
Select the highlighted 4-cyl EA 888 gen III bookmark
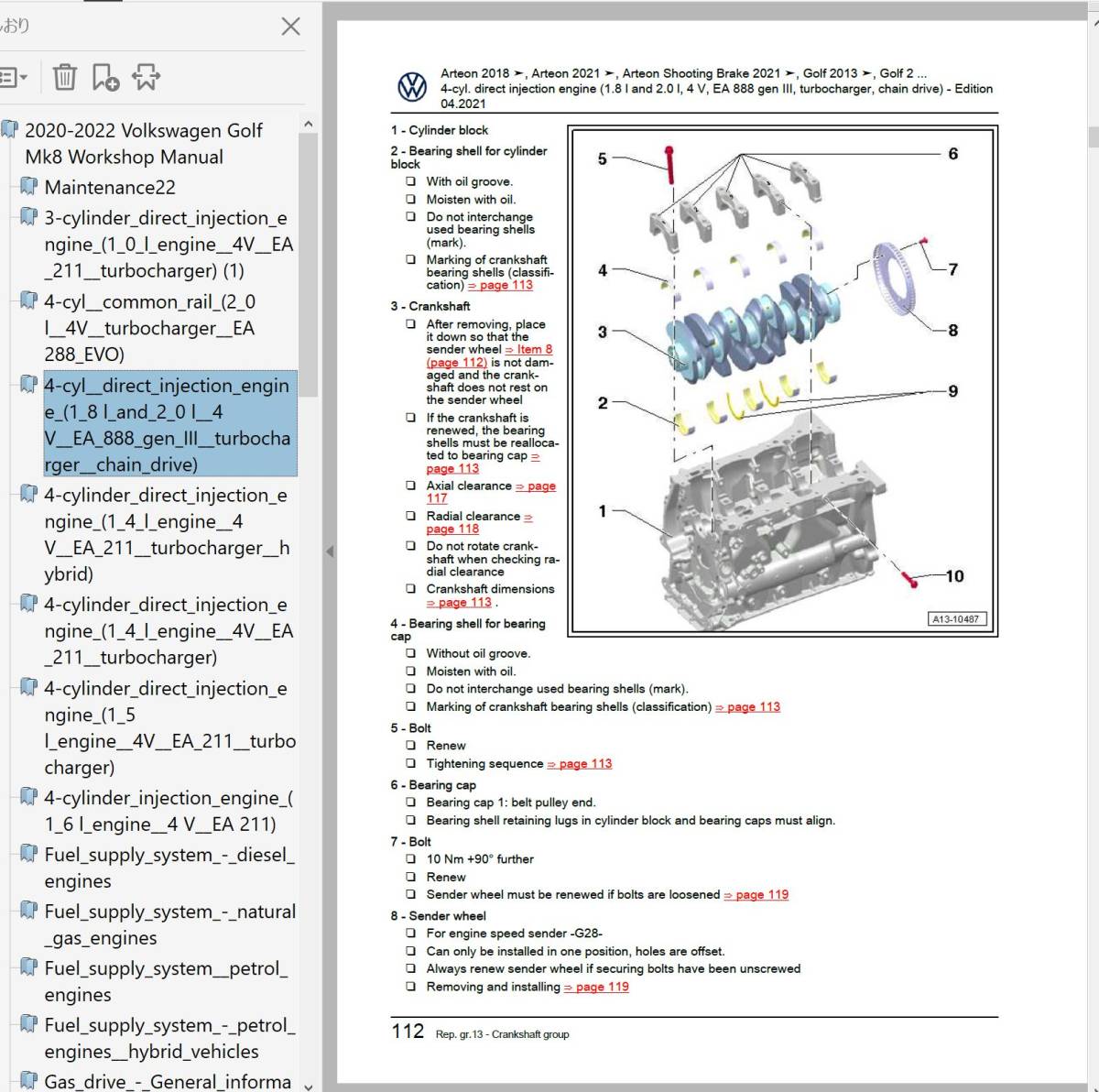(170, 424)
